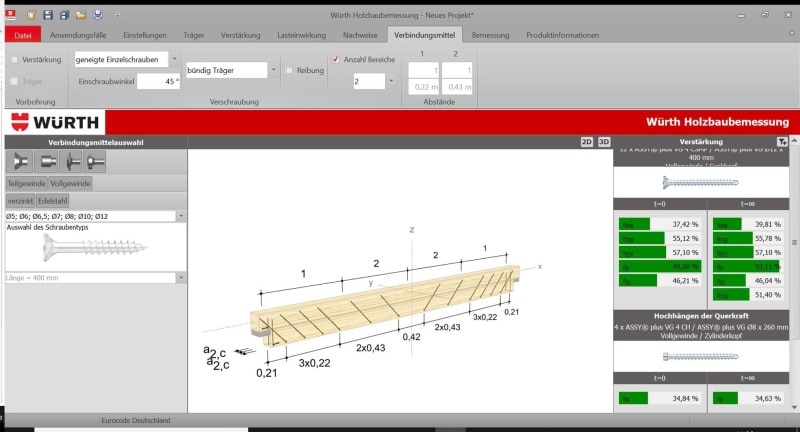Collapse the ribbon with the top-right chevron
800x432 pixels.
click(x=791, y=34)
